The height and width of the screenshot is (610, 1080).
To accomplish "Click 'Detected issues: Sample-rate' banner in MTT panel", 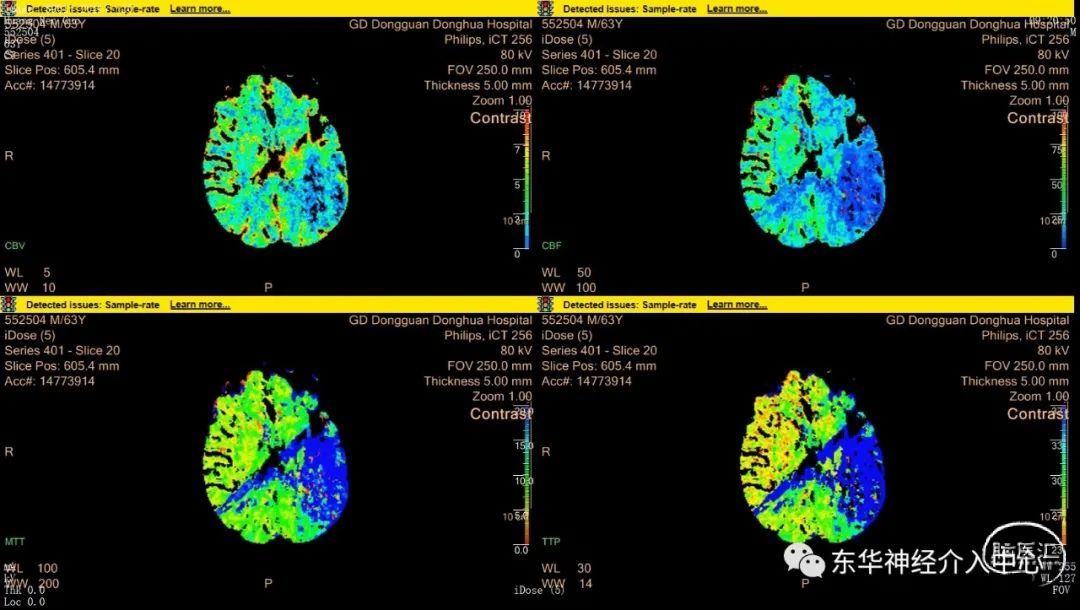I will [93, 304].
